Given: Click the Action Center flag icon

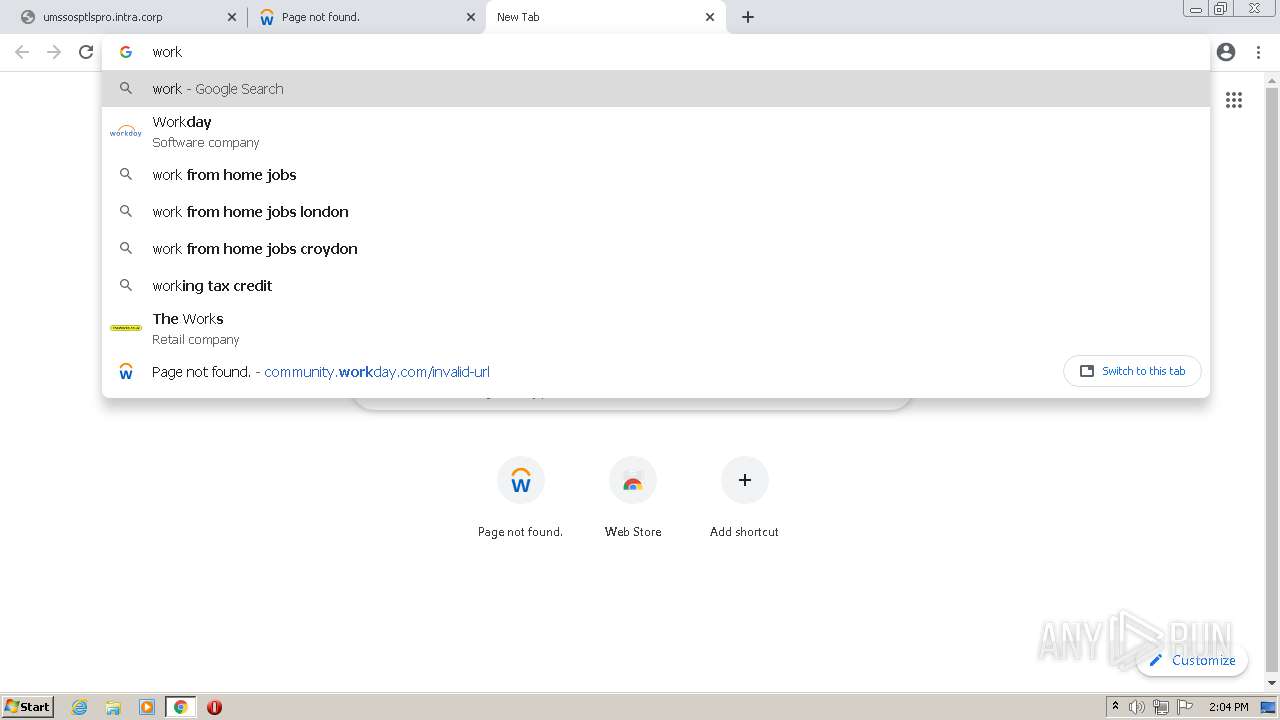Looking at the screenshot, I should (x=1184, y=707).
